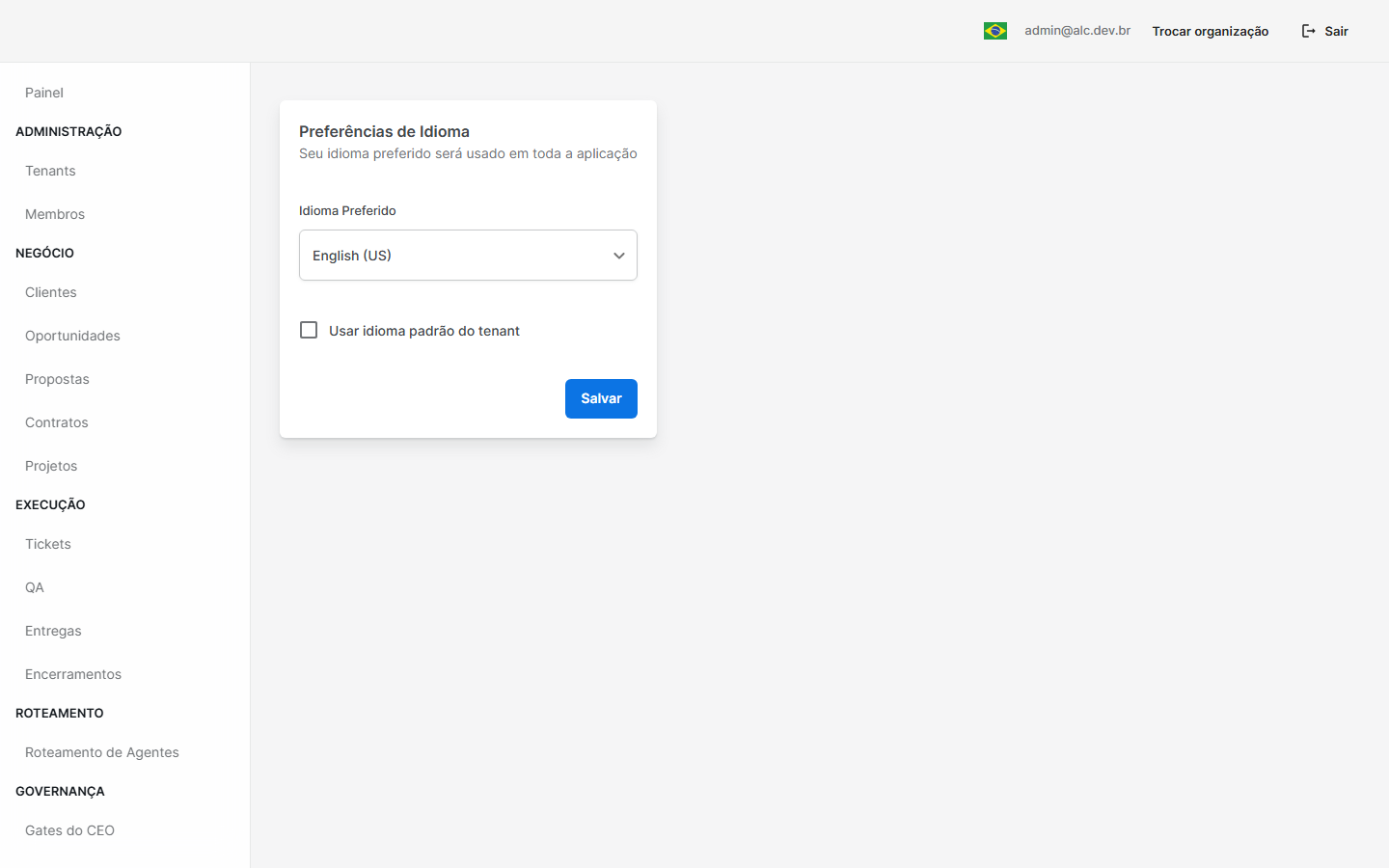Click Trocar organização in the header

pyautogui.click(x=1211, y=31)
